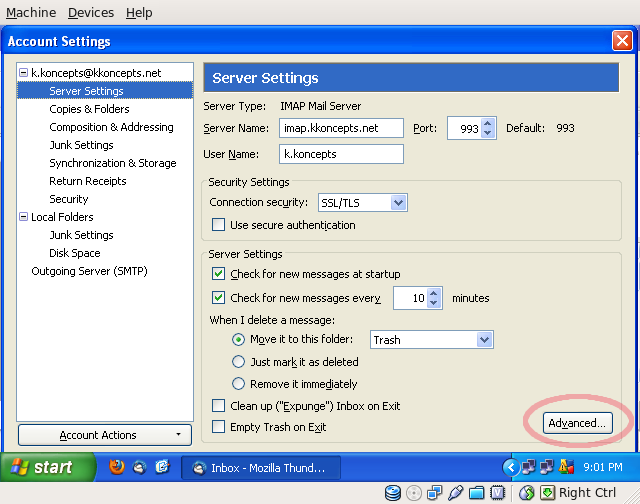
Task: Expand hidden tray icons with the arrow
Action: pyautogui.click(x=511, y=467)
